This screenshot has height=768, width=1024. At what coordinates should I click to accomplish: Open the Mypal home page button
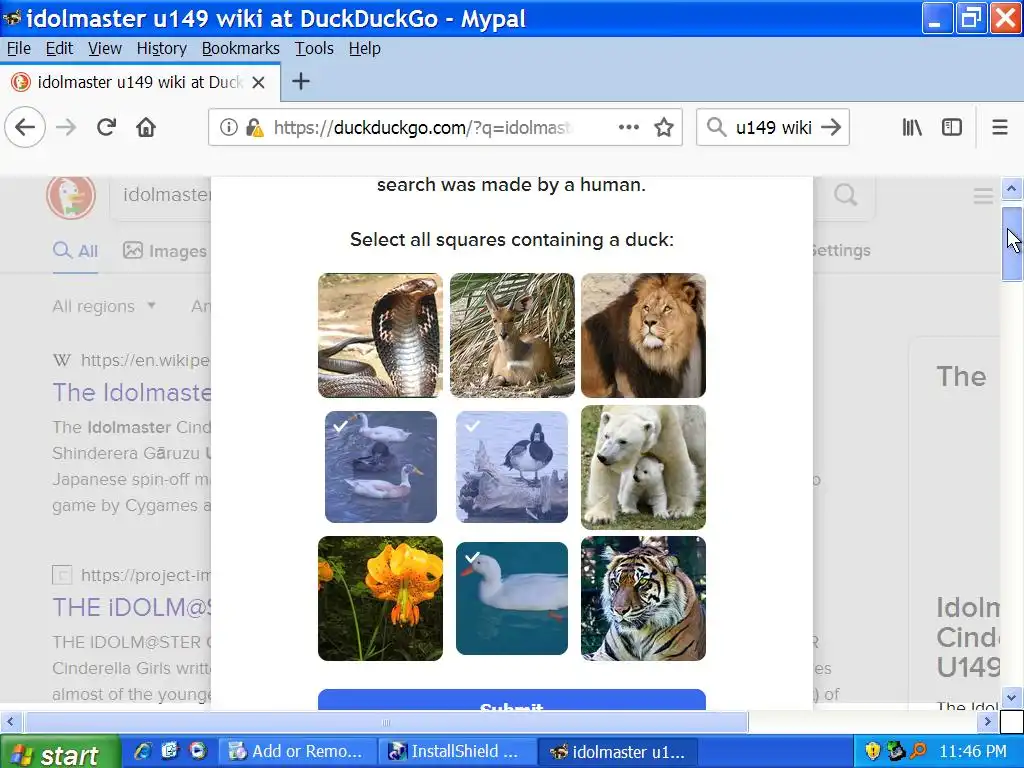(x=146, y=127)
